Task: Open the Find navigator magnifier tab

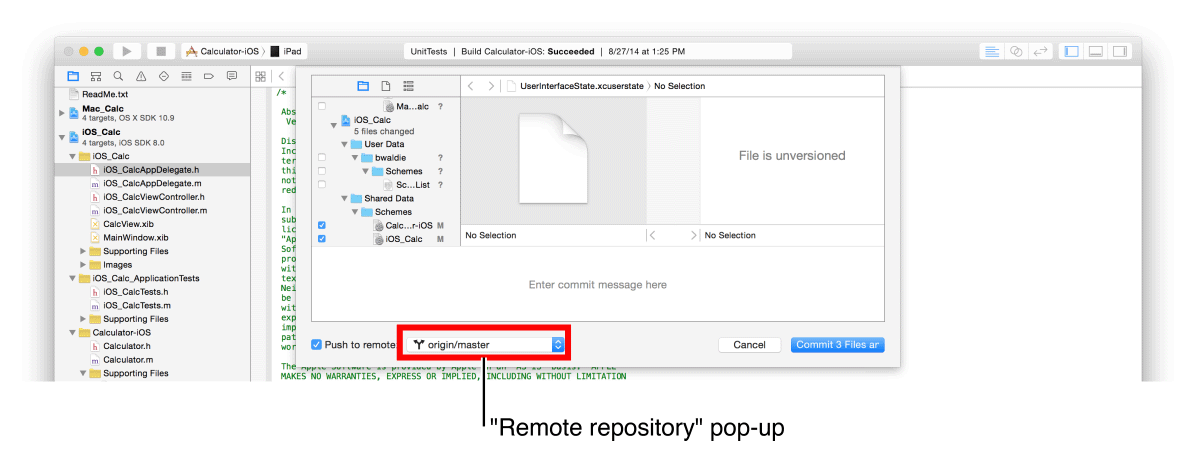Action: pos(118,76)
